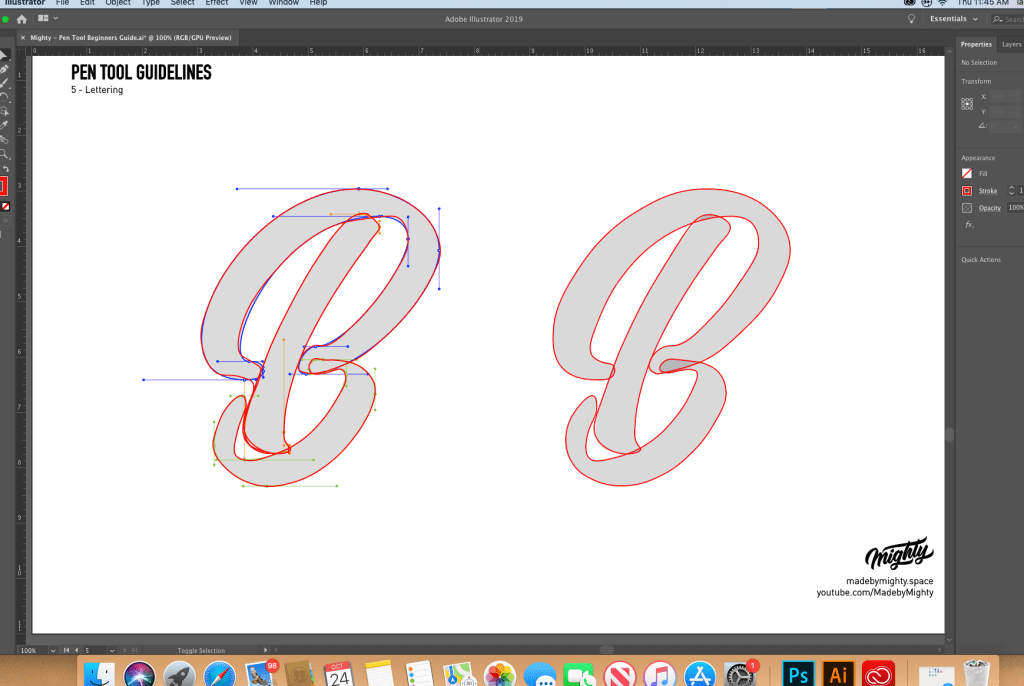Click the Fill swatch in Appearance
Image resolution: width=1024 pixels, height=686 pixels.
[967, 173]
